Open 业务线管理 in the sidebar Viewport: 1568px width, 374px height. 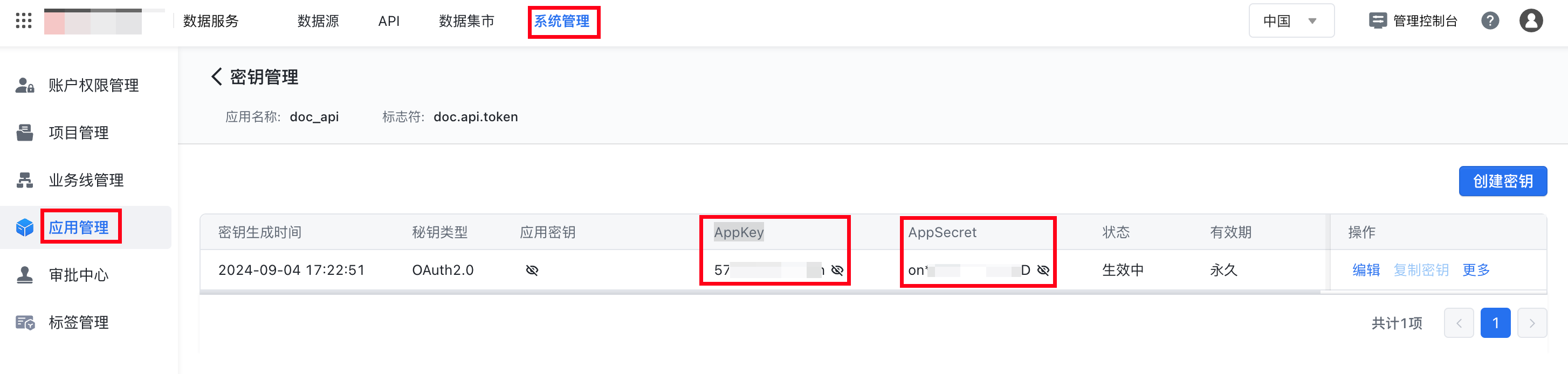tap(86, 181)
